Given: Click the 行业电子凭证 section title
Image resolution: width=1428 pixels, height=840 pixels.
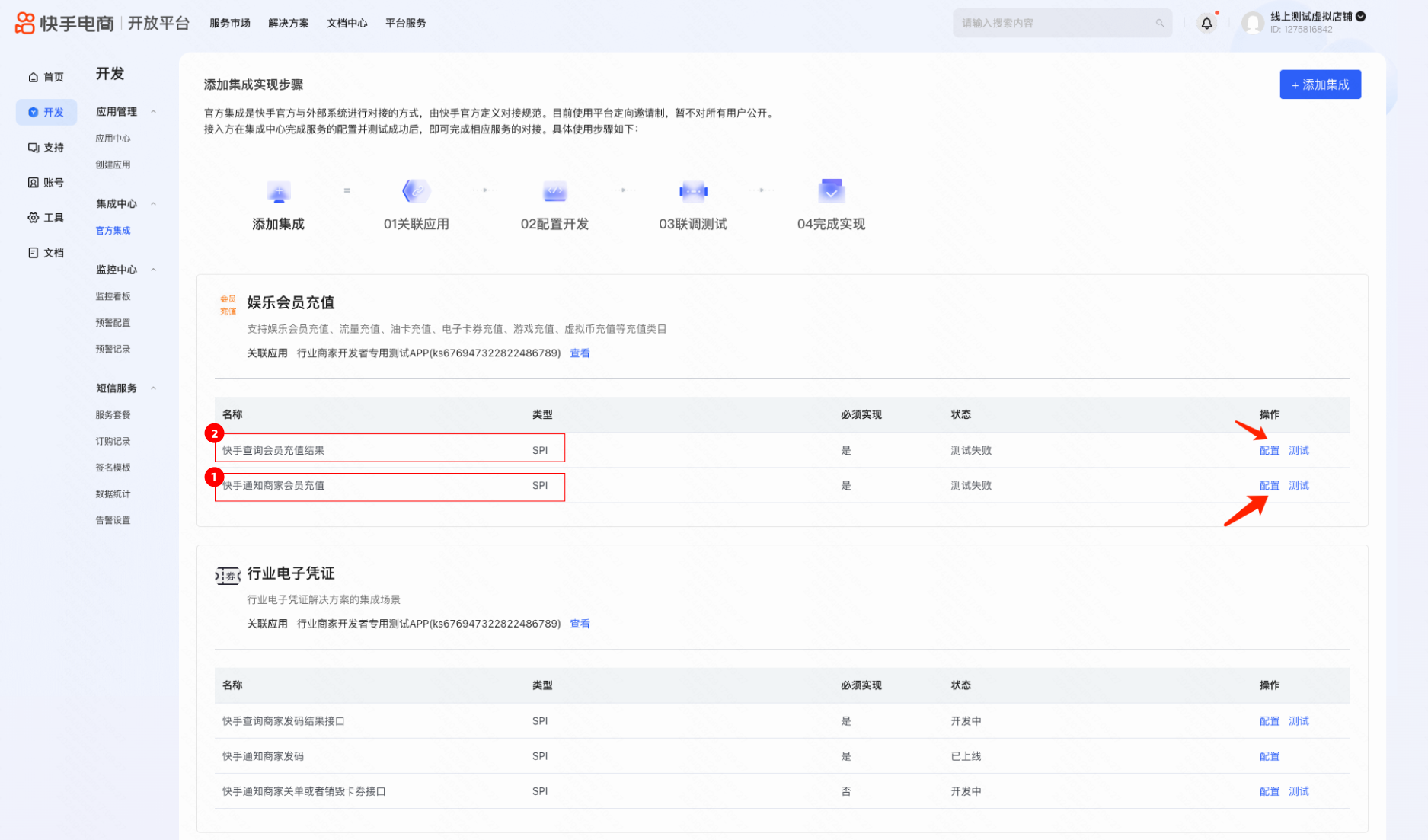Looking at the screenshot, I should click(290, 573).
